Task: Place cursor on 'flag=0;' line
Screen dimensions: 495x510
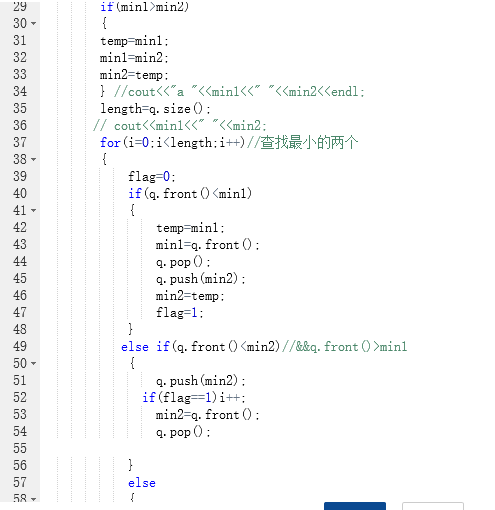Action: pyautogui.click(x=152, y=177)
